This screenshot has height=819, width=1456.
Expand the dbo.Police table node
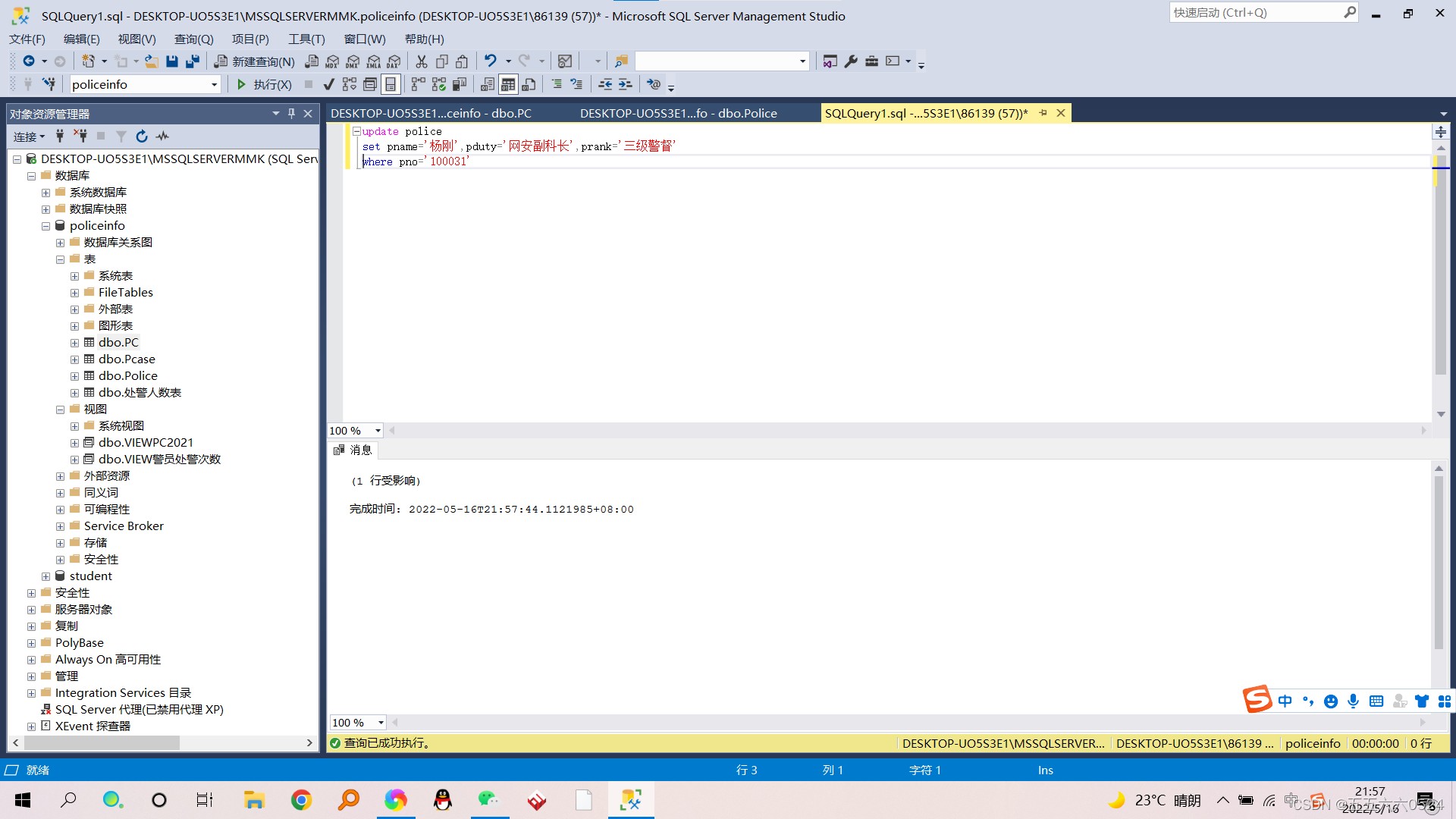[x=74, y=375]
